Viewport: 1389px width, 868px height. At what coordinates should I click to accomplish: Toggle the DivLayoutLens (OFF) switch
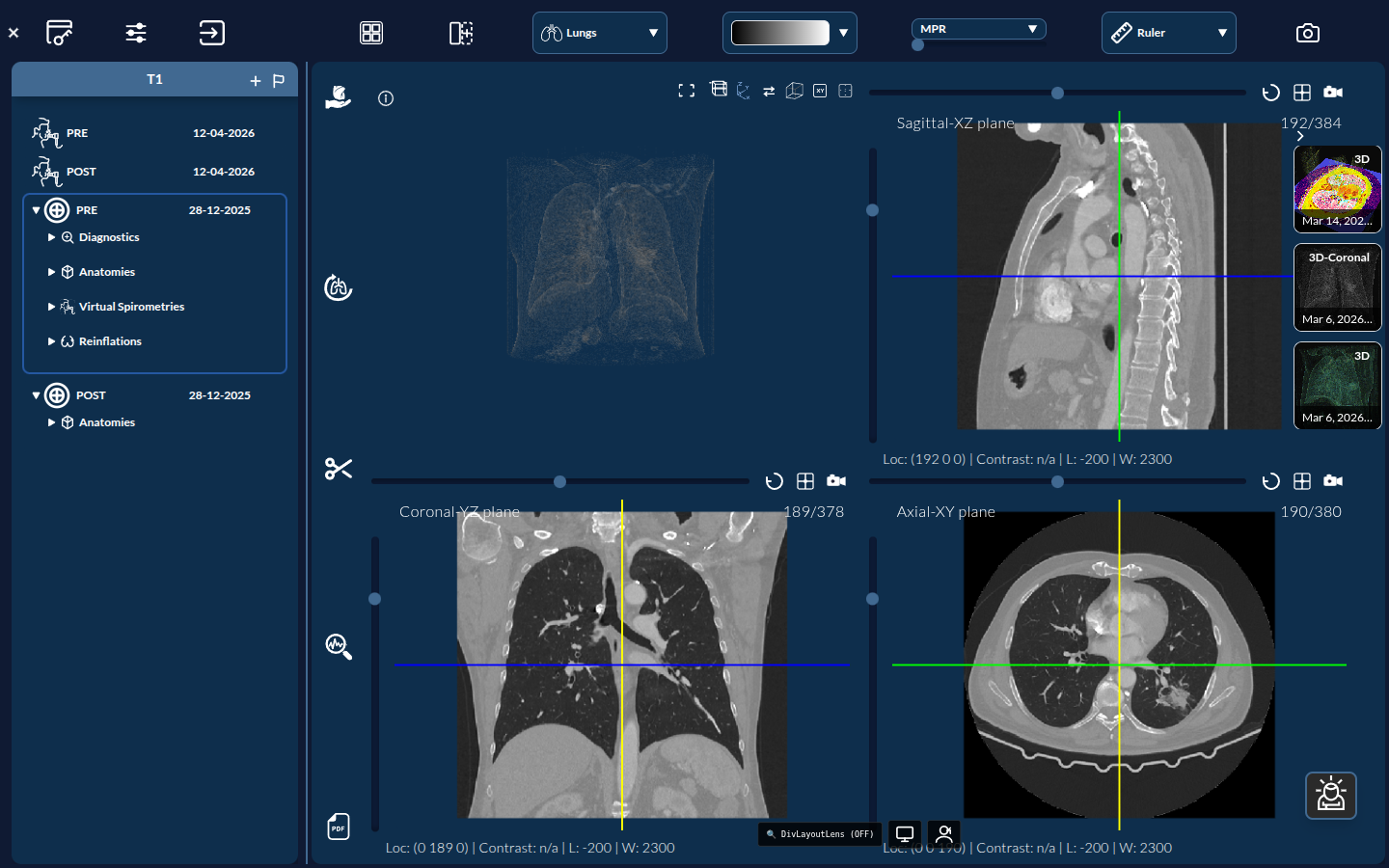[821, 834]
